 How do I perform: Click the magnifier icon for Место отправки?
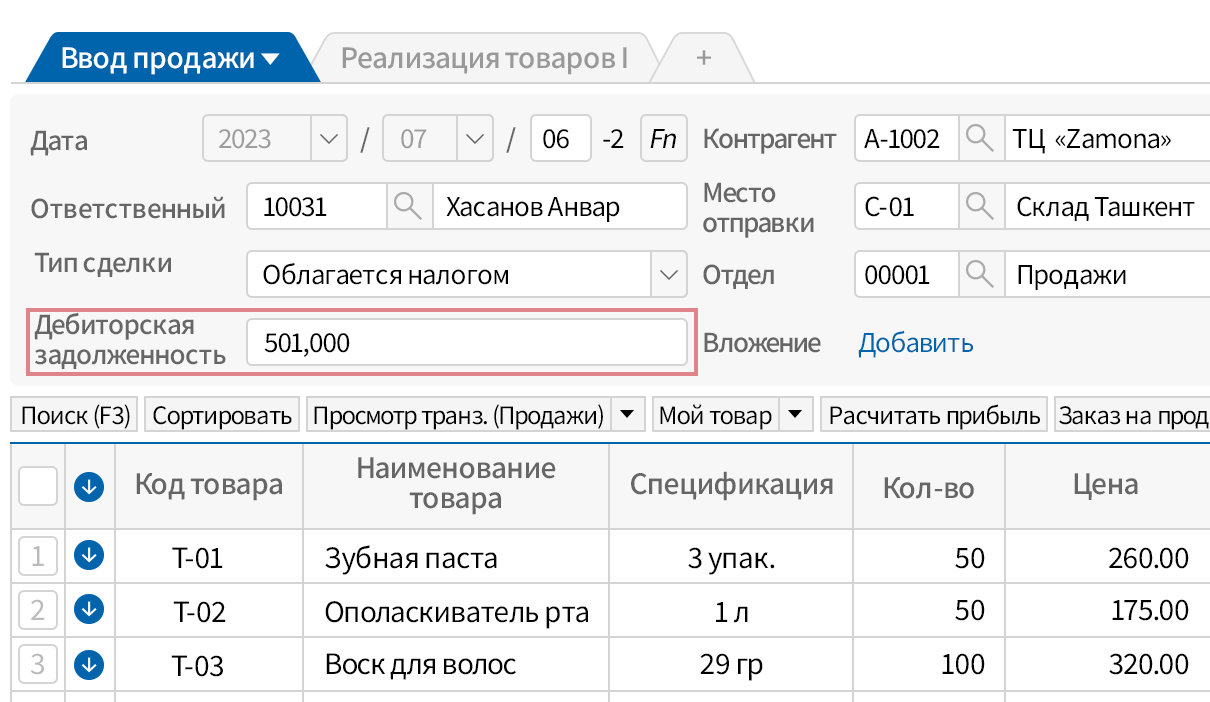tap(979, 206)
